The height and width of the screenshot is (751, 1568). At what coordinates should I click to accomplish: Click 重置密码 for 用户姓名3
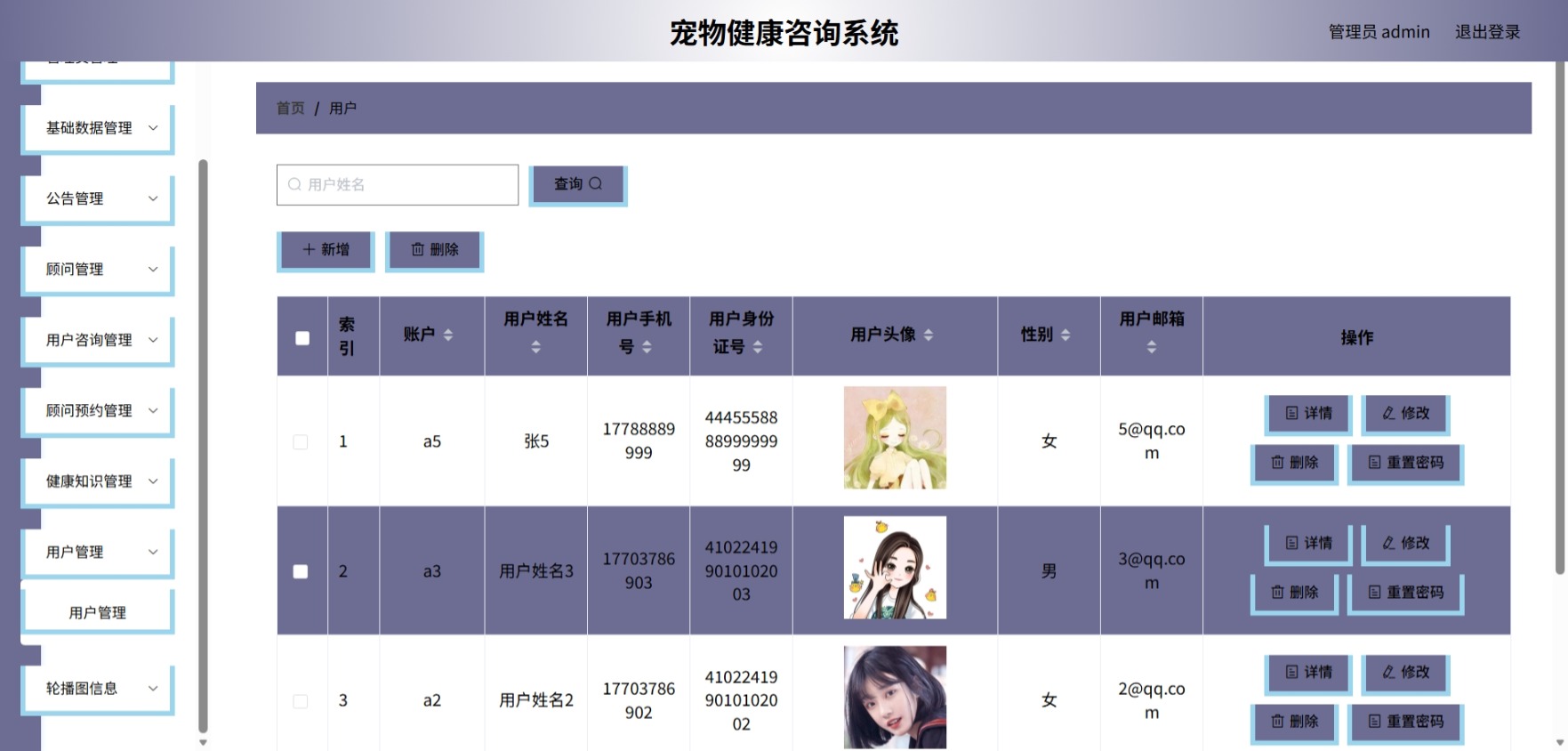pos(1405,593)
